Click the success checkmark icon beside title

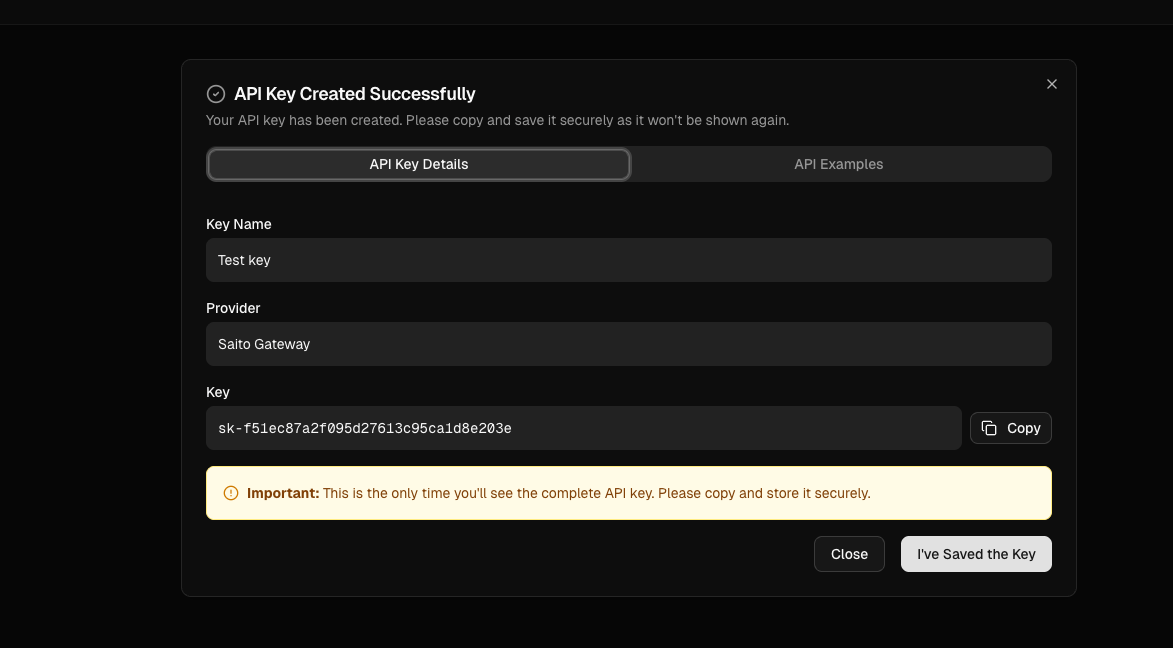(x=216, y=94)
